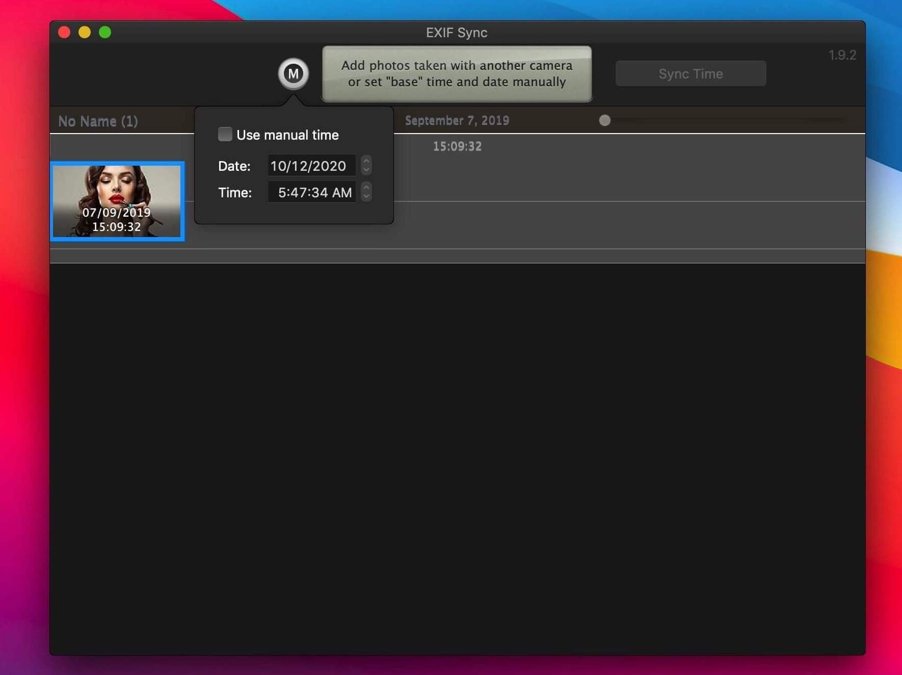Click the Time field stepper arrows
The width and height of the screenshot is (902, 675).
366,192
